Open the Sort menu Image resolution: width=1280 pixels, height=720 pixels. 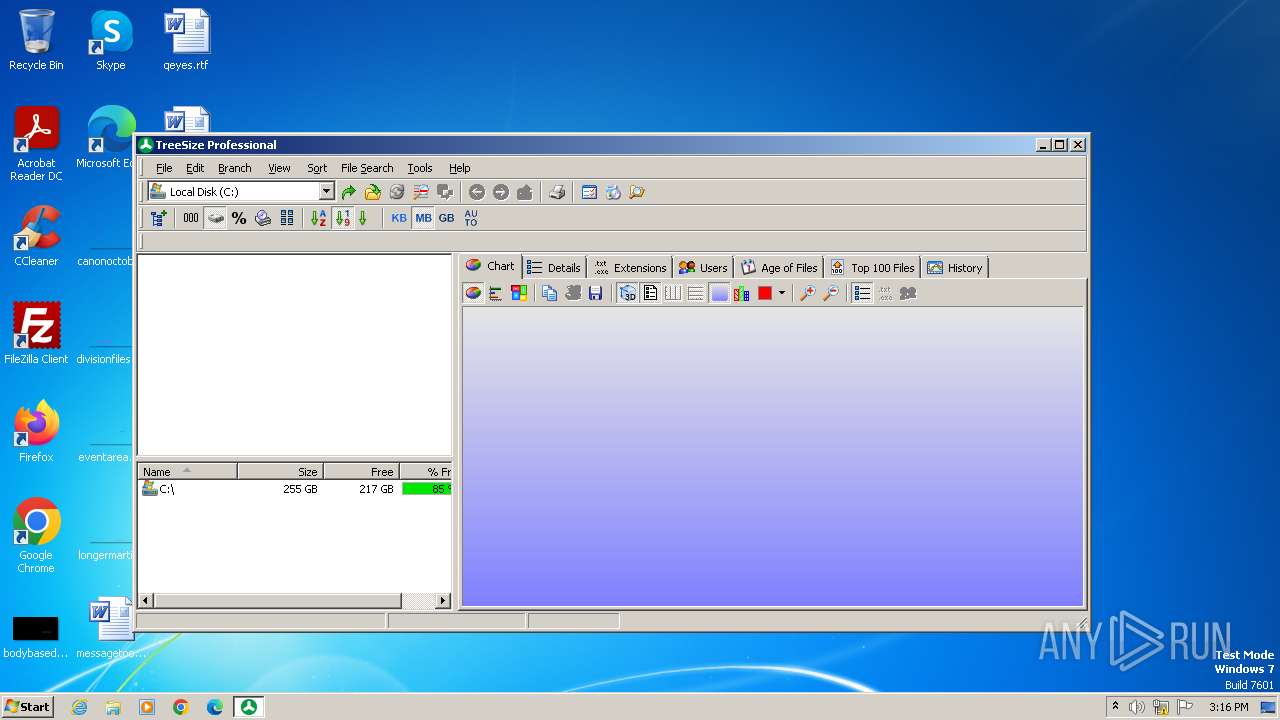(x=317, y=168)
